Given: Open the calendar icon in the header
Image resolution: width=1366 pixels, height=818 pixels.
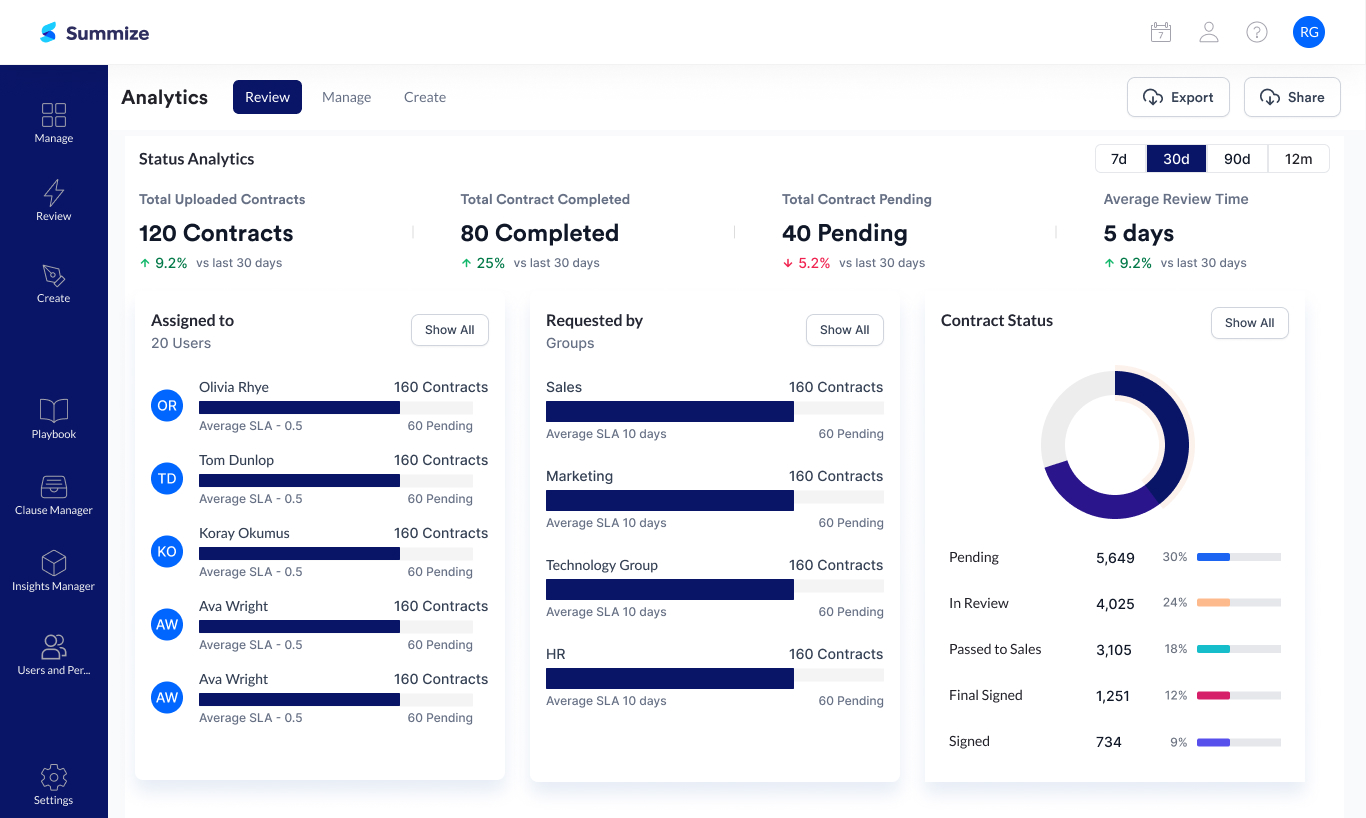Looking at the screenshot, I should click(1160, 32).
